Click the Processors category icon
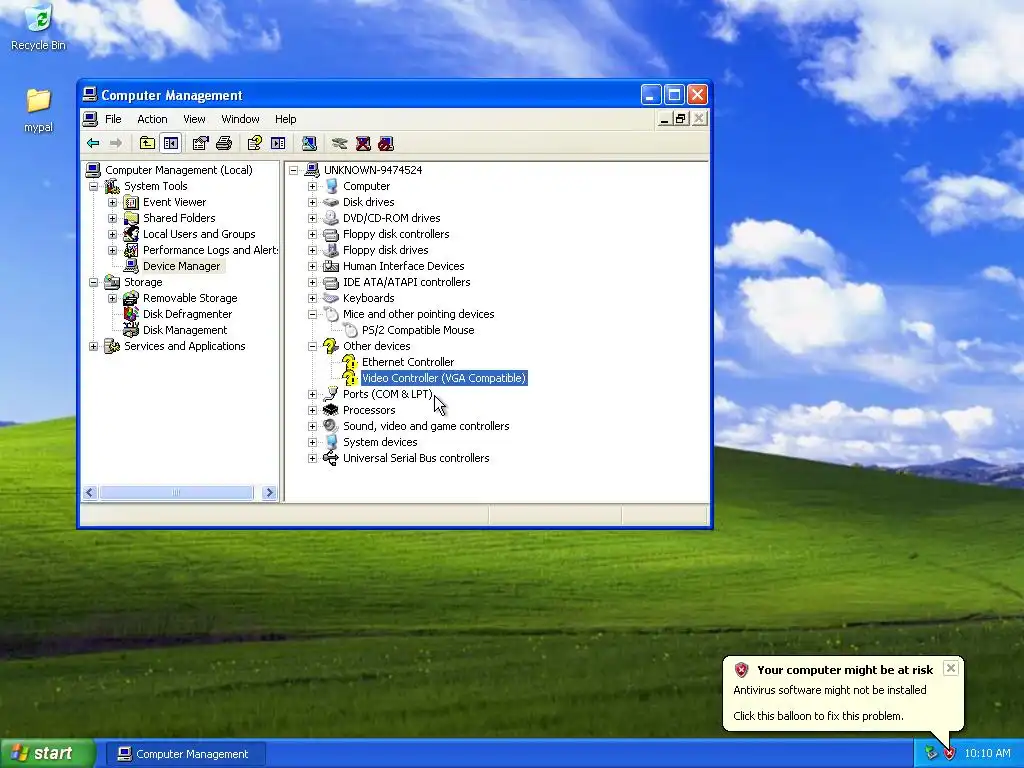 coord(331,410)
